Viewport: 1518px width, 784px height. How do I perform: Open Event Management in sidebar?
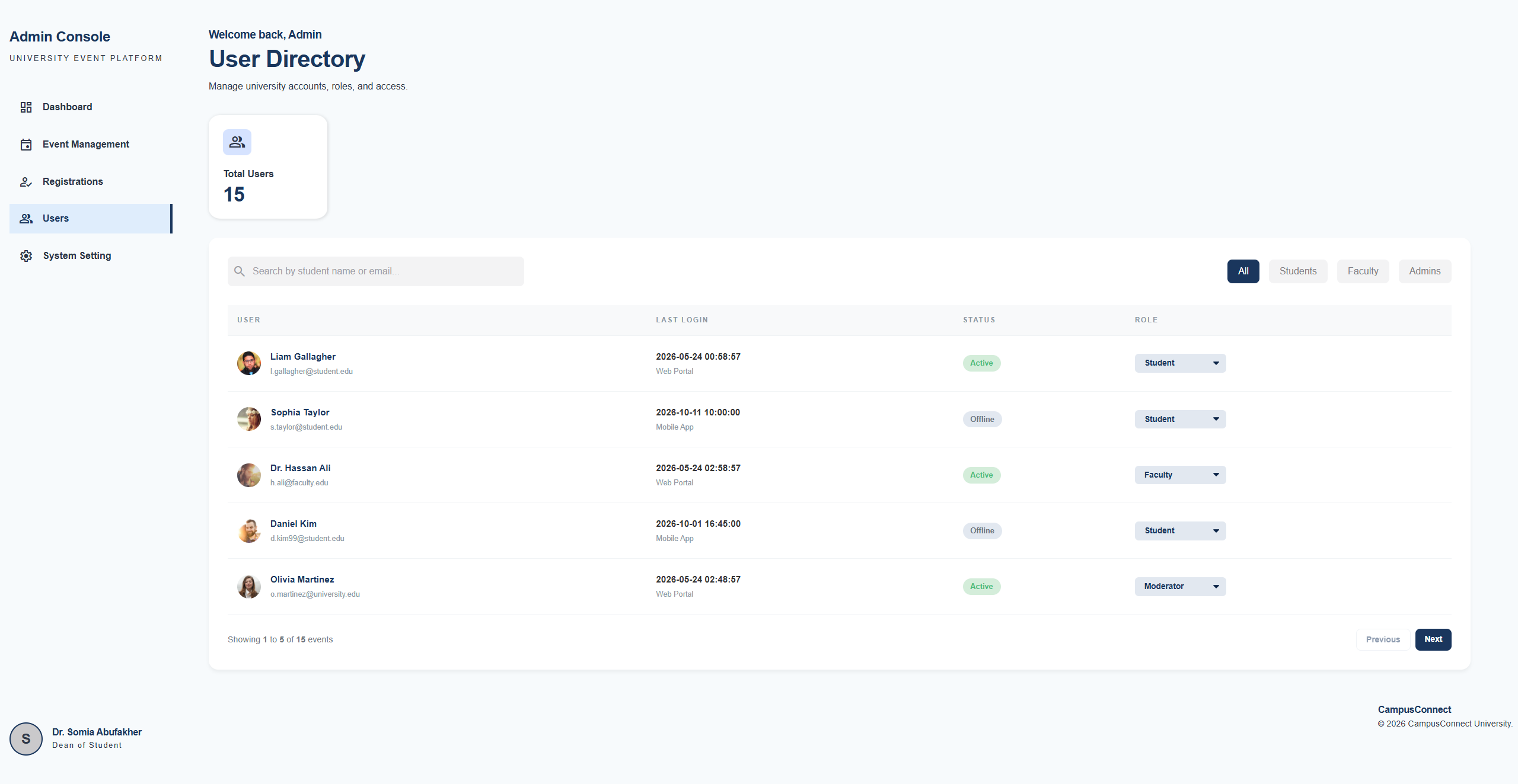pos(91,145)
